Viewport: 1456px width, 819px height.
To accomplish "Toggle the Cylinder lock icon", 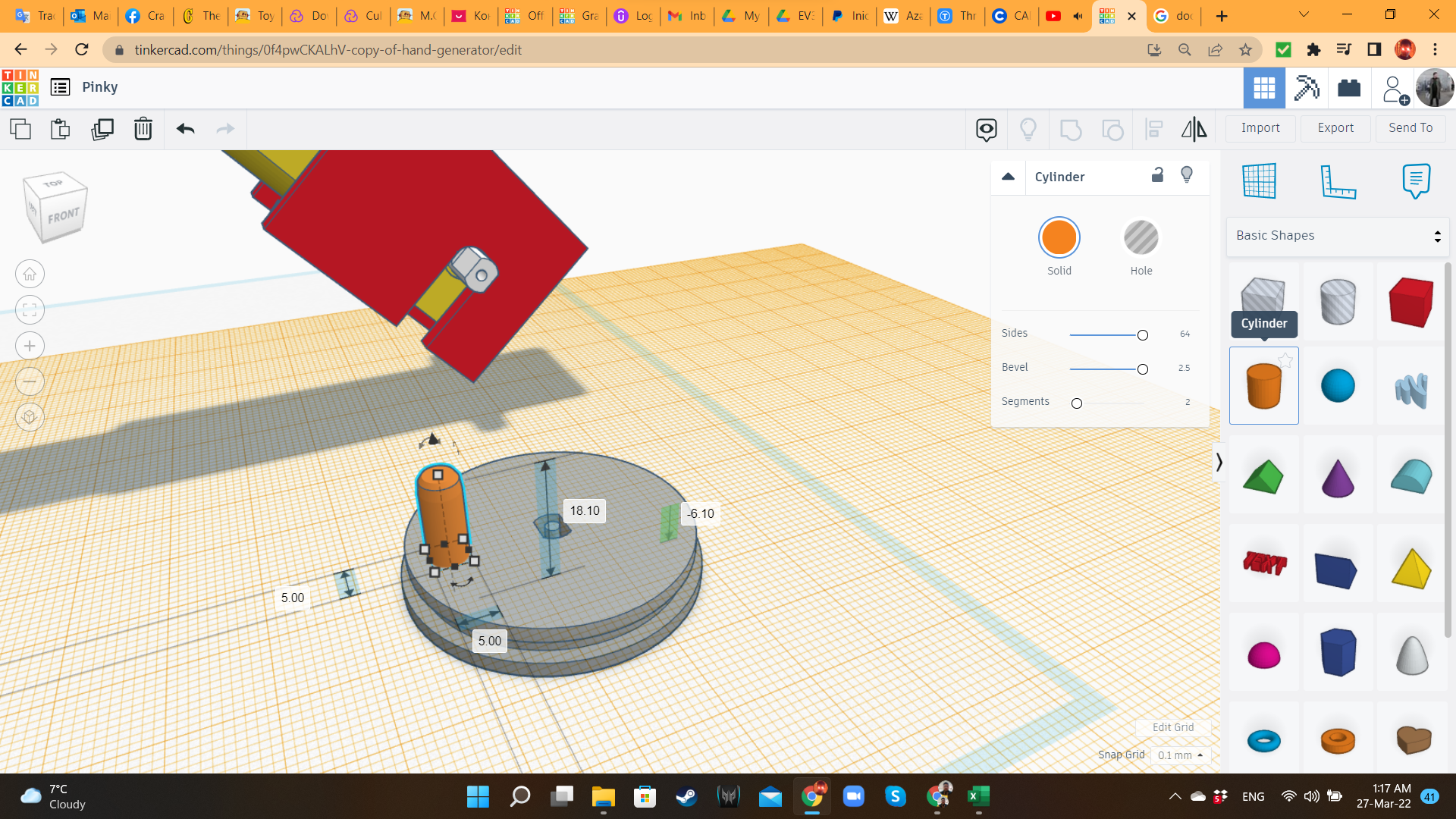I will (x=1157, y=175).
